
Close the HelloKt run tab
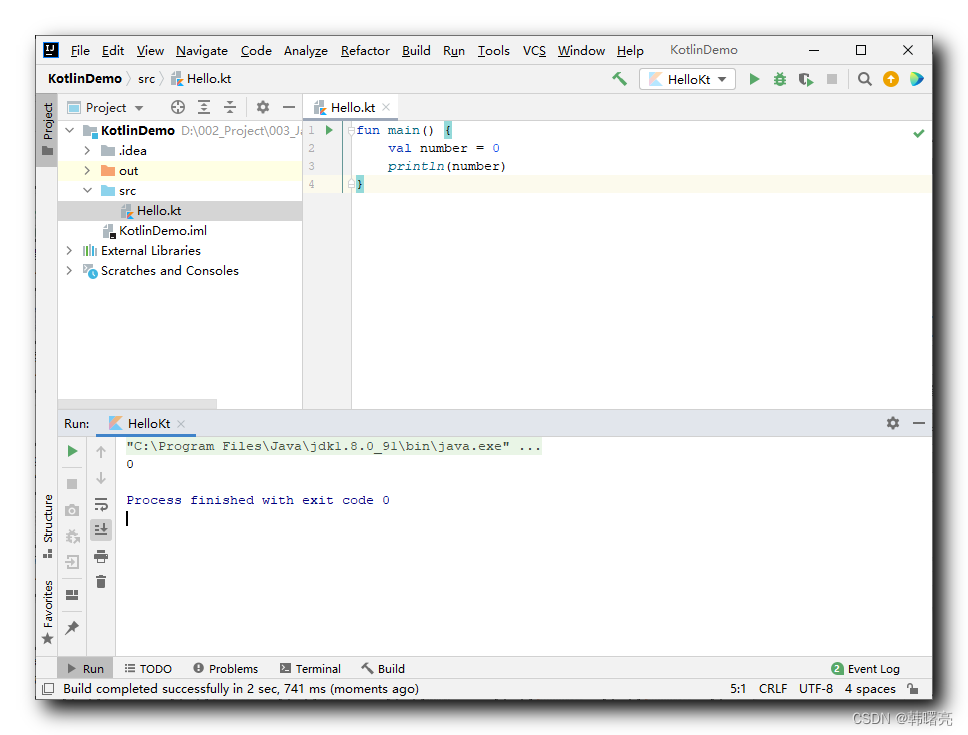181,423
